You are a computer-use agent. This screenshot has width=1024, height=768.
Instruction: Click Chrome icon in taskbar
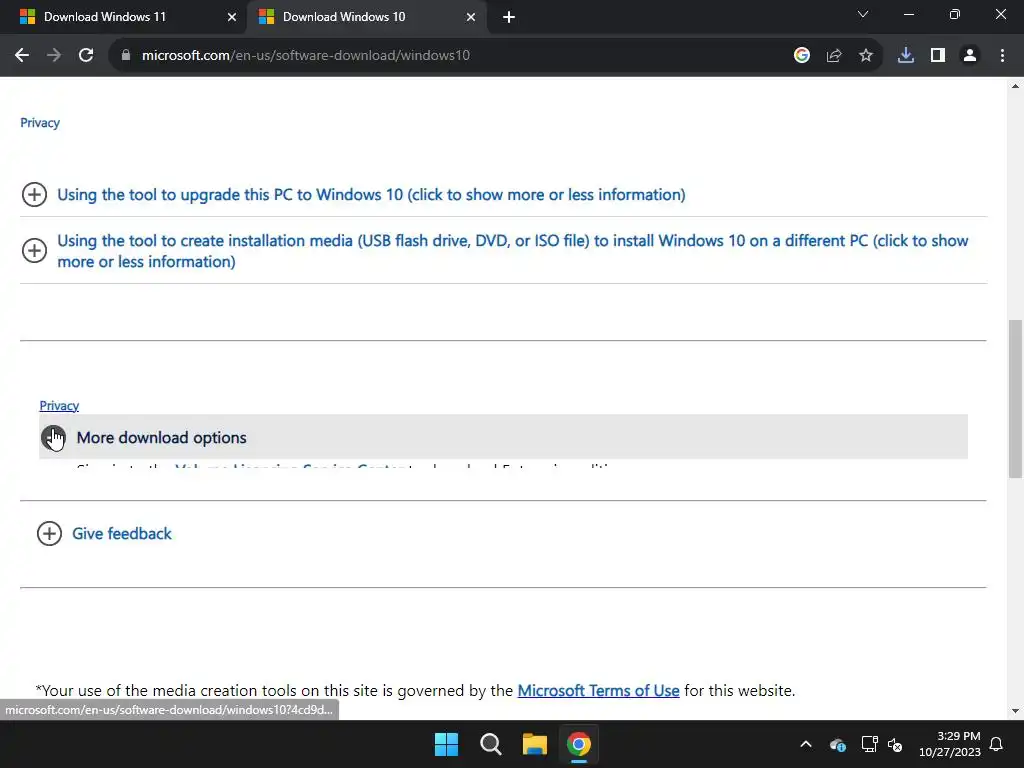coord(578,744)
